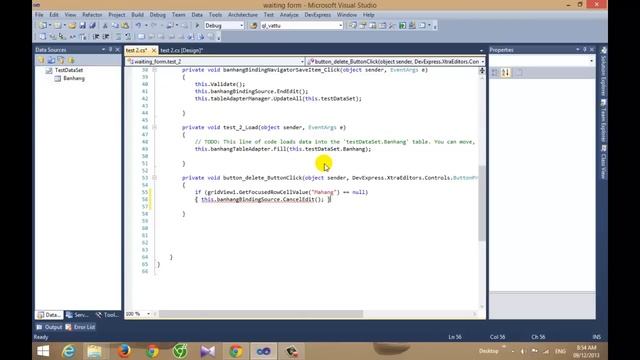Open the Windows Start button
Screen dimensions: 640x360
tap(43, 351)
